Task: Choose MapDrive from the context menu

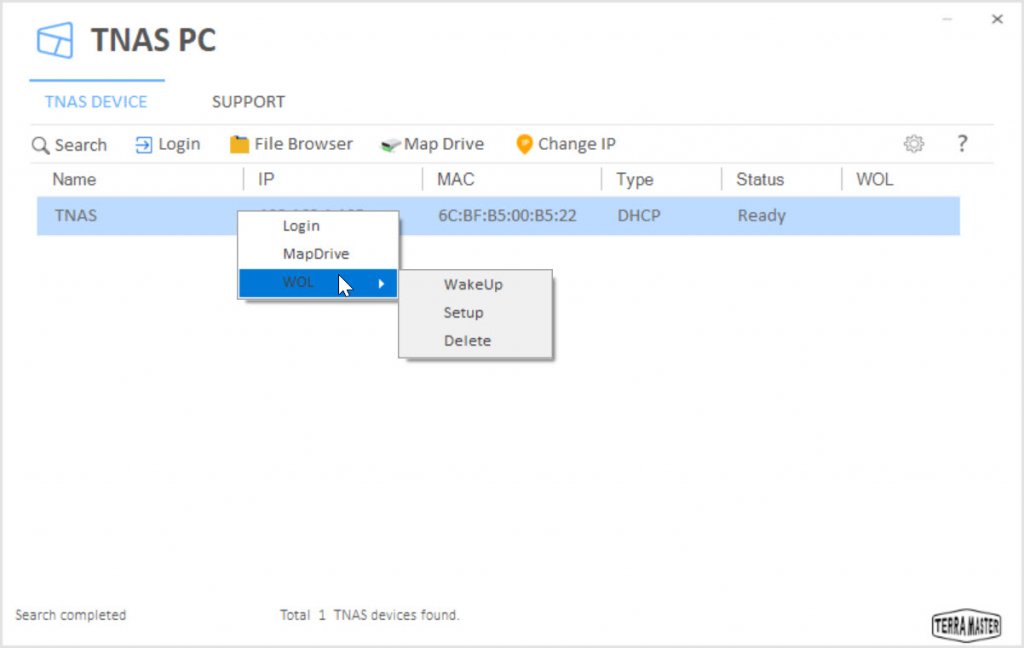Action: tap(318, 254)
